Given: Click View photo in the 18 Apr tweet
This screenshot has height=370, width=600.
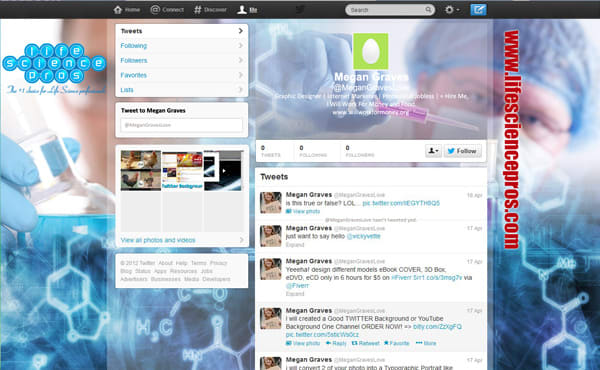Looking at the screenshot, I should tap(303, 211).
